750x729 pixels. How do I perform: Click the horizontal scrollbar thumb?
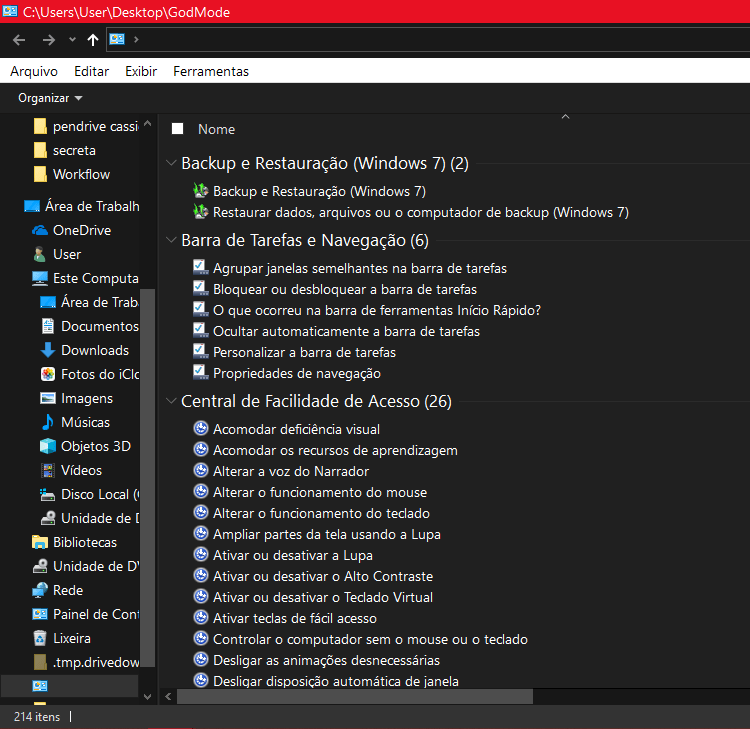[x=355, y=696]
